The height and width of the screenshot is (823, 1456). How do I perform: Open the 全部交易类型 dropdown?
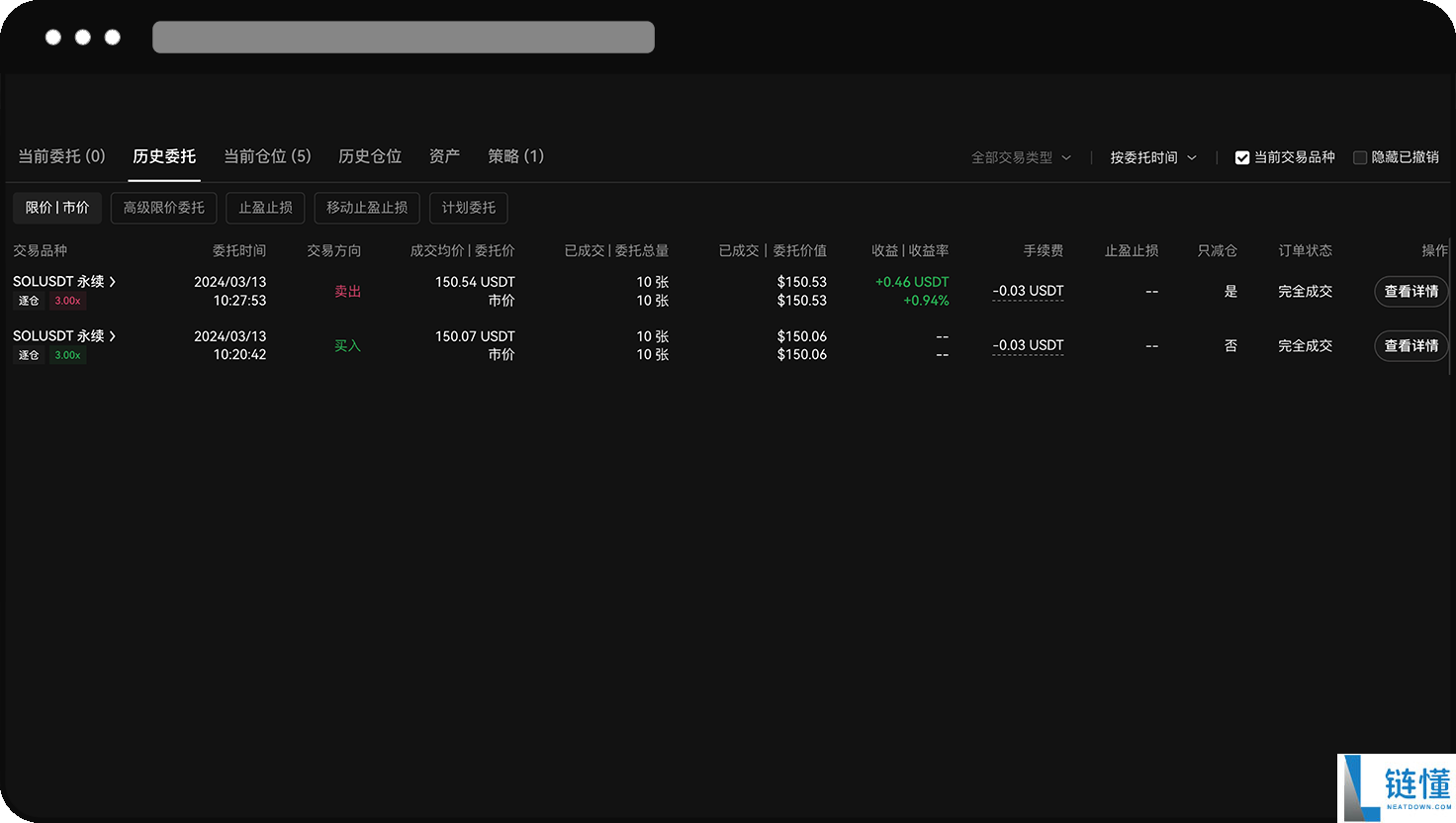[1021, 156]
